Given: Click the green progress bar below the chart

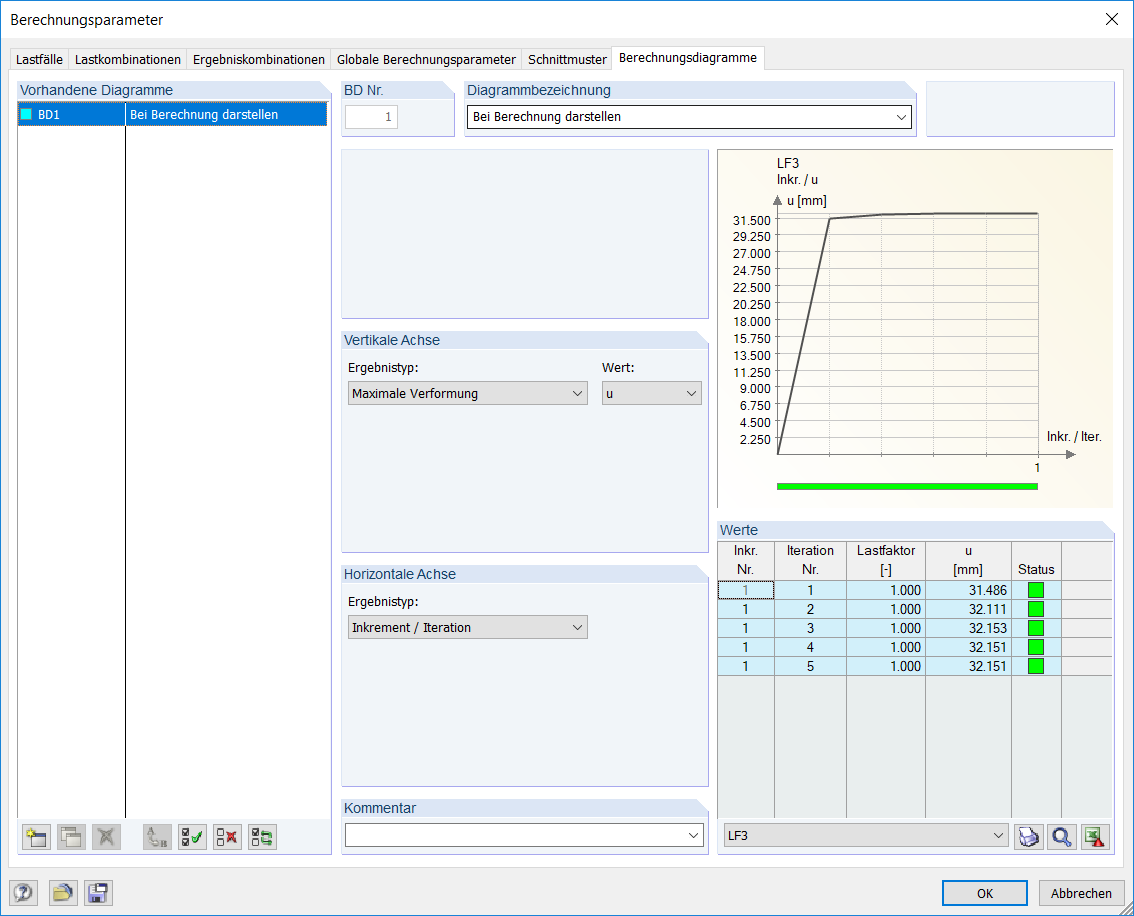Looking at the screenshot, I should pos(907,487).
